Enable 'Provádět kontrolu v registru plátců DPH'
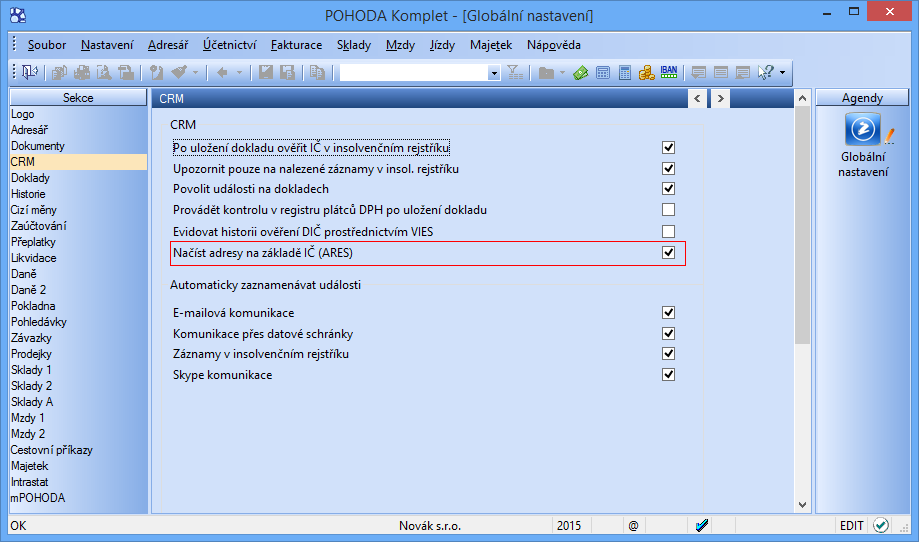Image resolution: width=919 pixels, height=542 pixels. (668, 209)
